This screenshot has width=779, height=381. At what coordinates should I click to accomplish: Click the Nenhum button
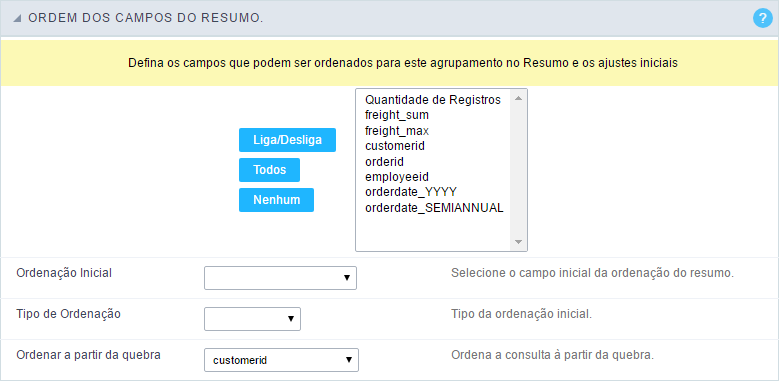[x=276, y=200]
